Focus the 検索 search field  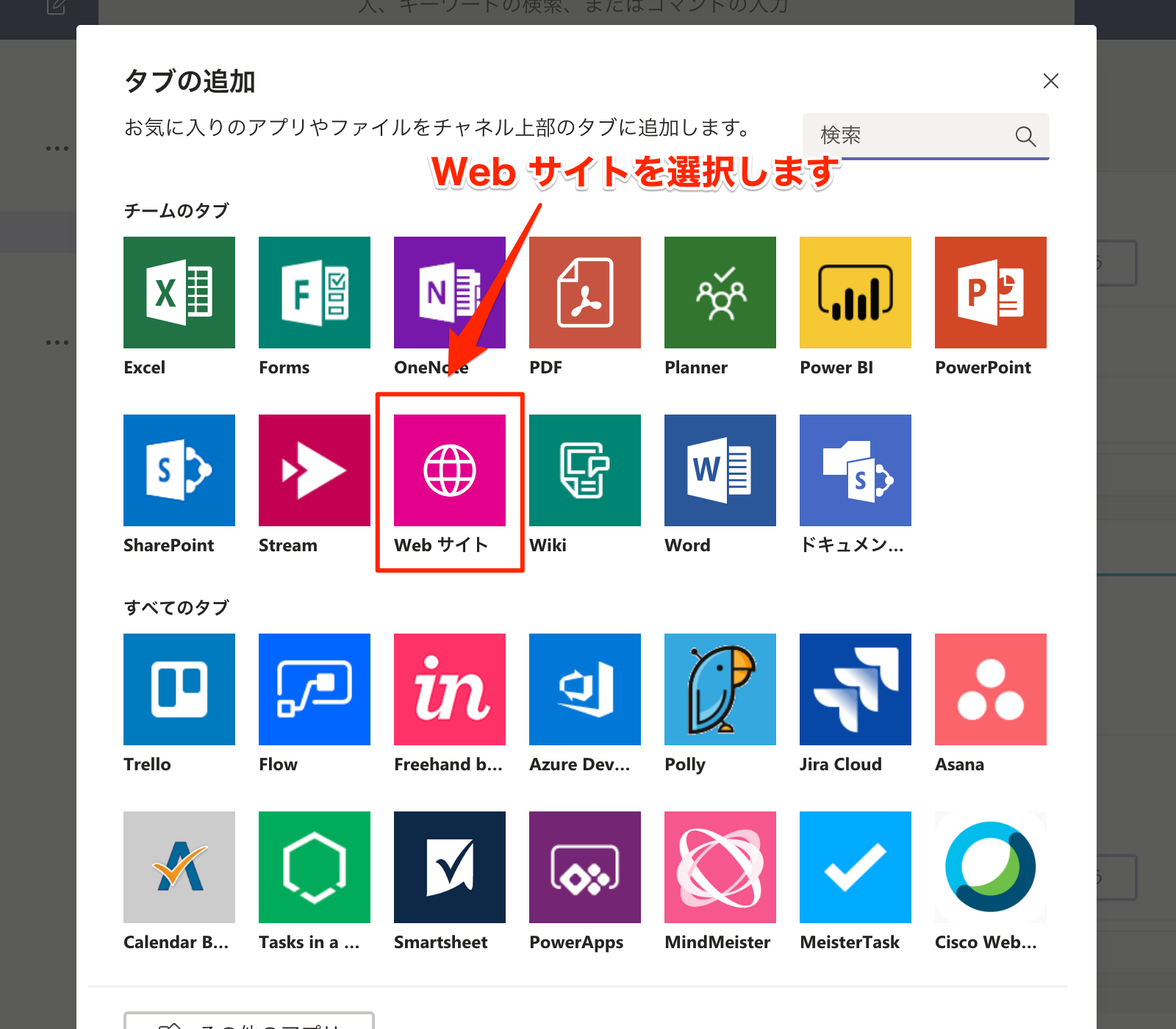coord(925,136)
